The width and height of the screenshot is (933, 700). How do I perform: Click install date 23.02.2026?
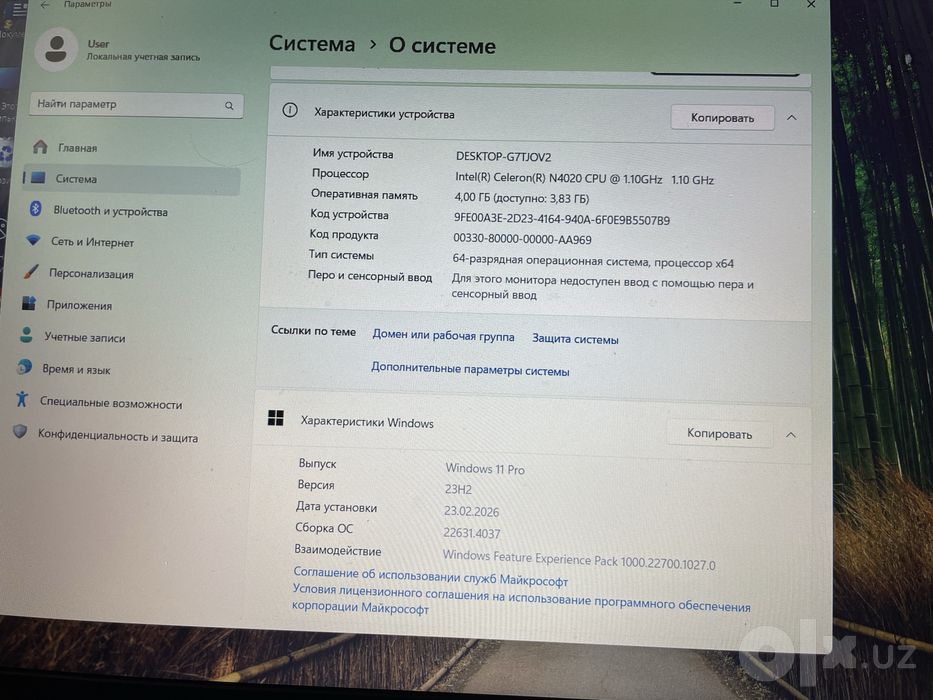(471, 511)
